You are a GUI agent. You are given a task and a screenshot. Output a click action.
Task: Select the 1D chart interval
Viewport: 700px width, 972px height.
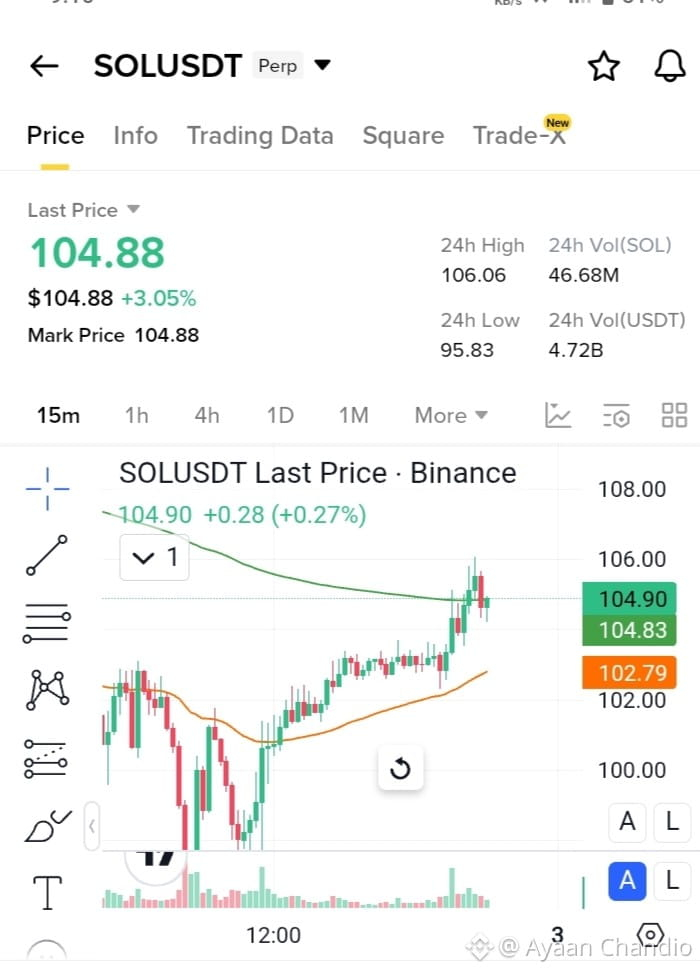[280, 415]
